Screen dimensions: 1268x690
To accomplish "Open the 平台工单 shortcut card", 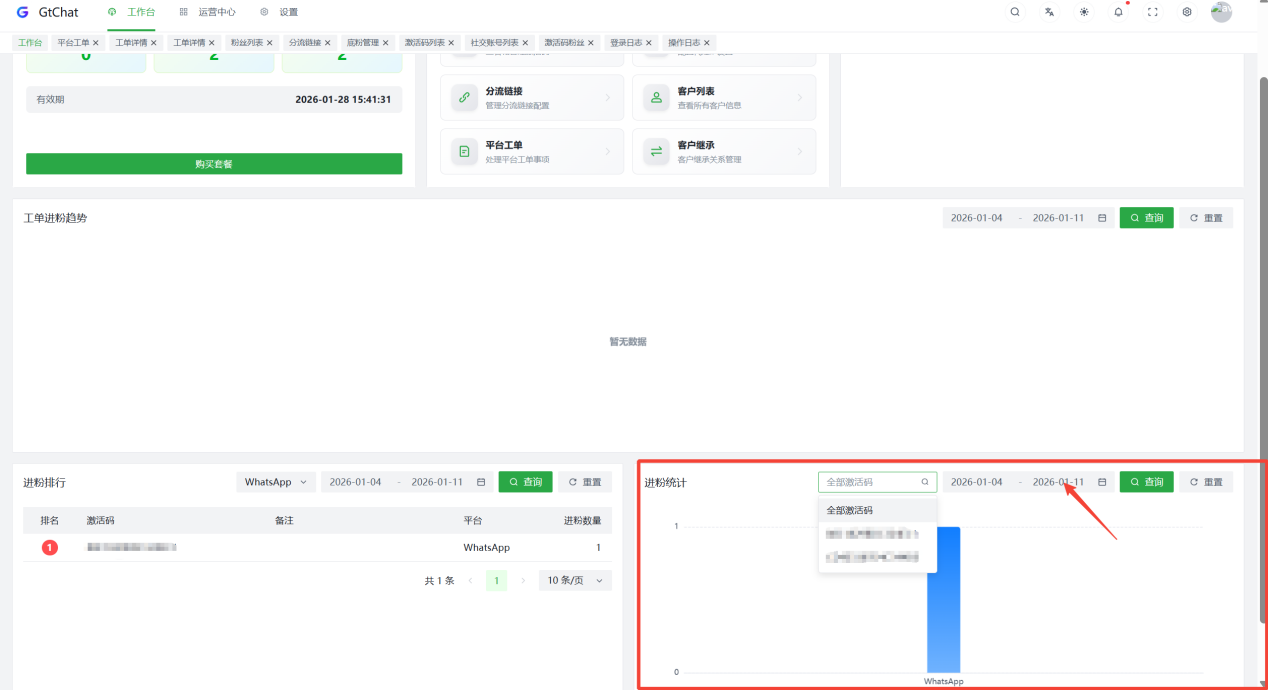I will pos(532,151).
